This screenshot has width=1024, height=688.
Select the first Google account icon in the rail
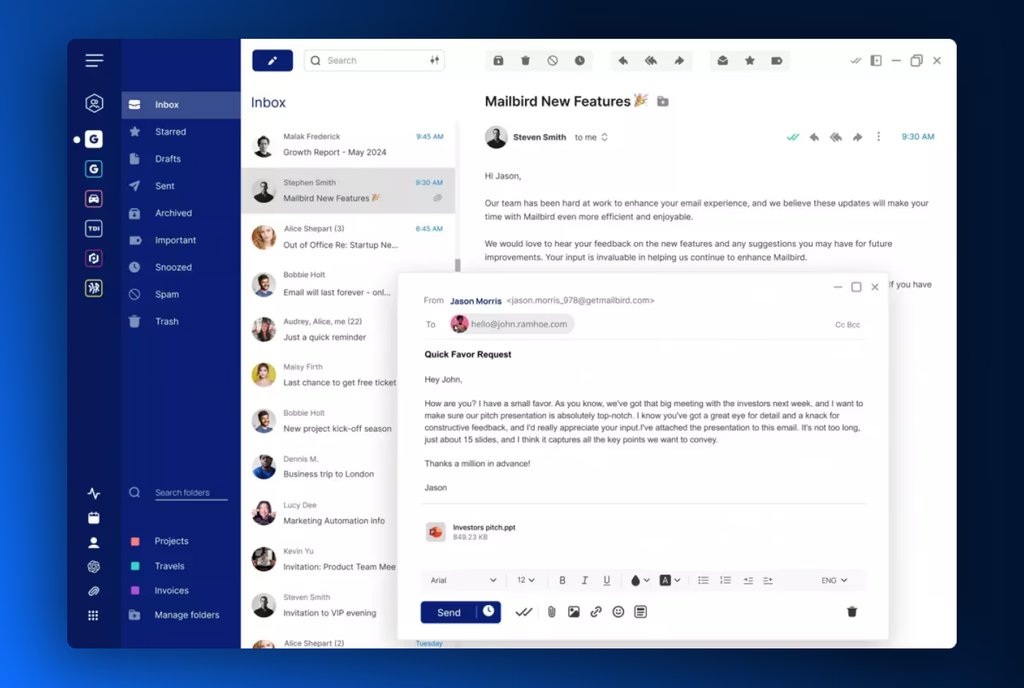click(94, 139)
